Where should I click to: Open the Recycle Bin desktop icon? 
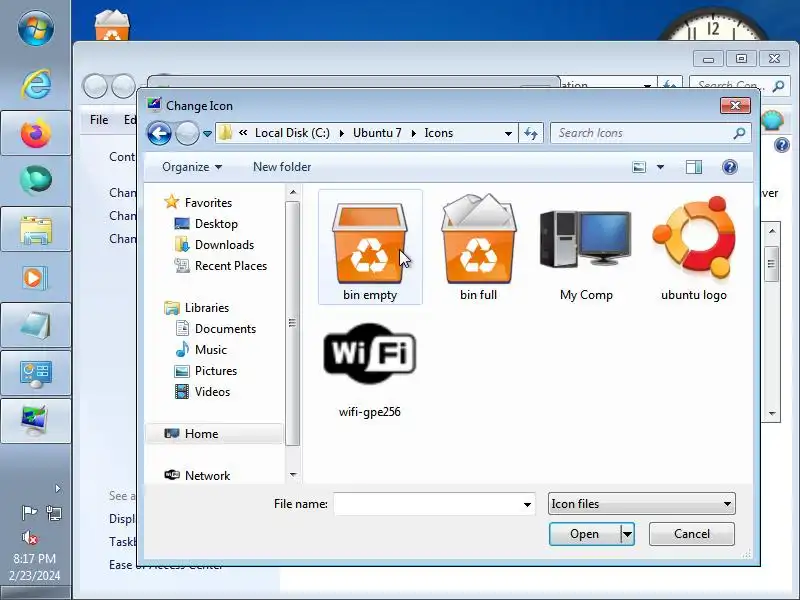[x=112, y=24]
